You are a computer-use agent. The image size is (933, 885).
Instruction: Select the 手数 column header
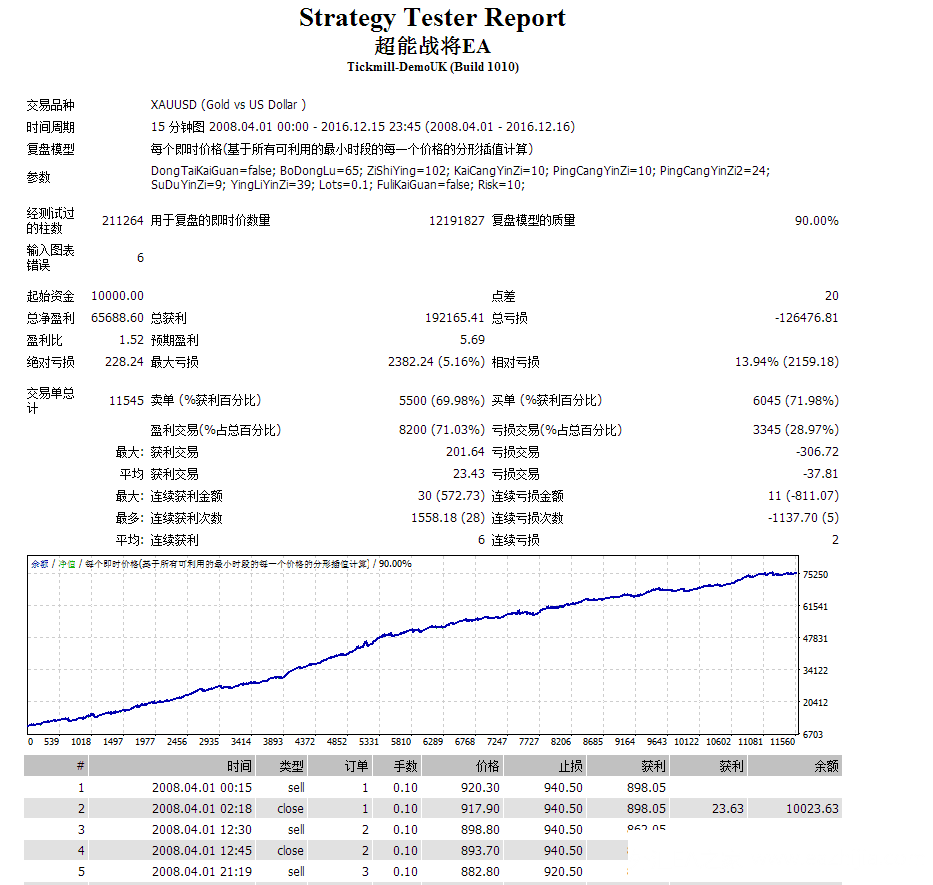click(x=406, y=766)
